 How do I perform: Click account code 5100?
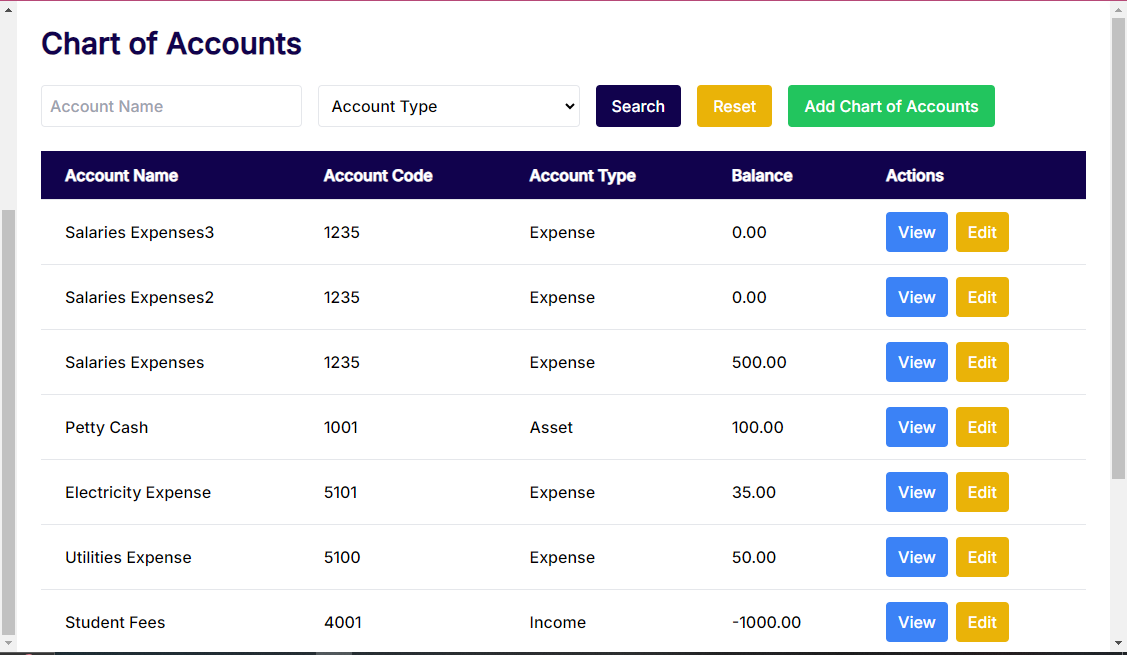pyautogui.click(x=342, y=557)
